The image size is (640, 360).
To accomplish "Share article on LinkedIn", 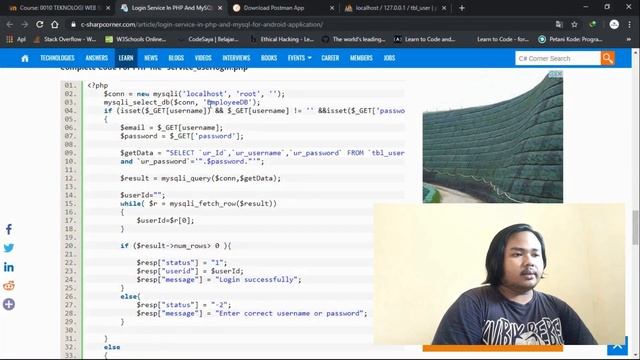I will pos(9,267).
